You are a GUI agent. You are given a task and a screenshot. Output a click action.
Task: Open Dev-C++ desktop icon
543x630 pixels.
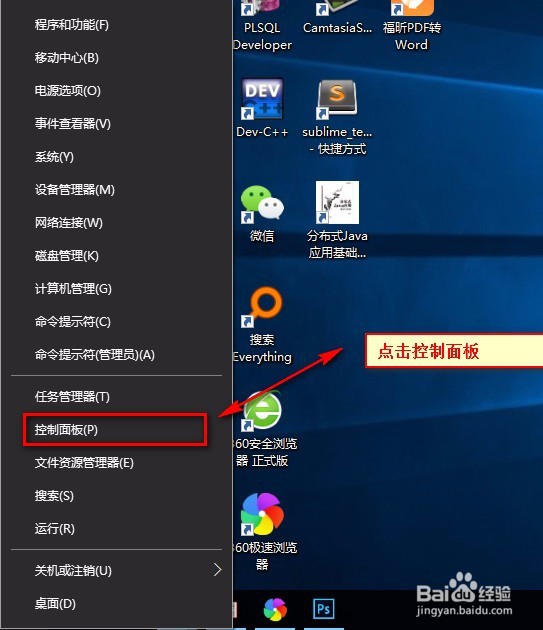point(262,108)
